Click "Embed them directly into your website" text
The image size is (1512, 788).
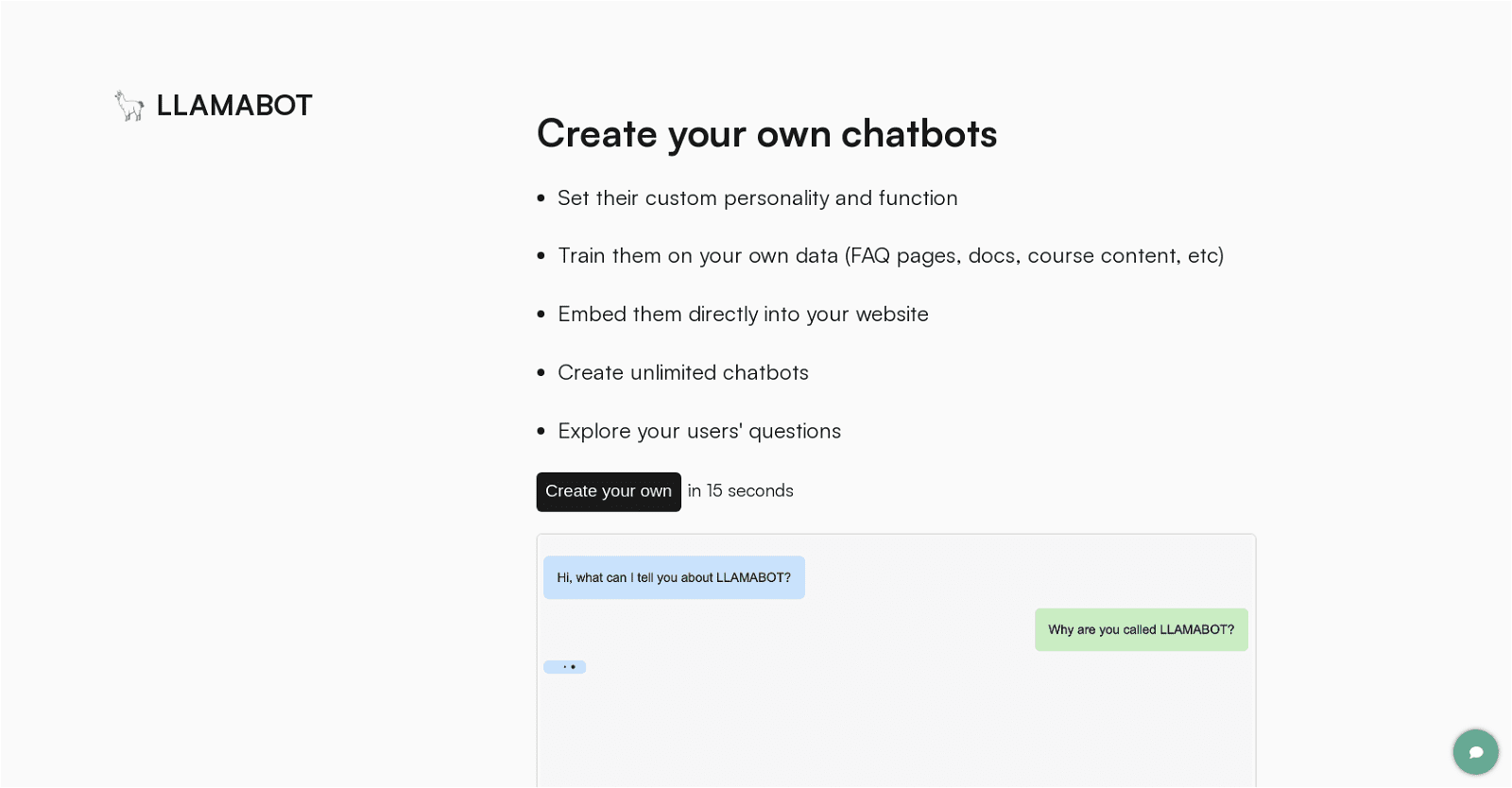(743, 315)
